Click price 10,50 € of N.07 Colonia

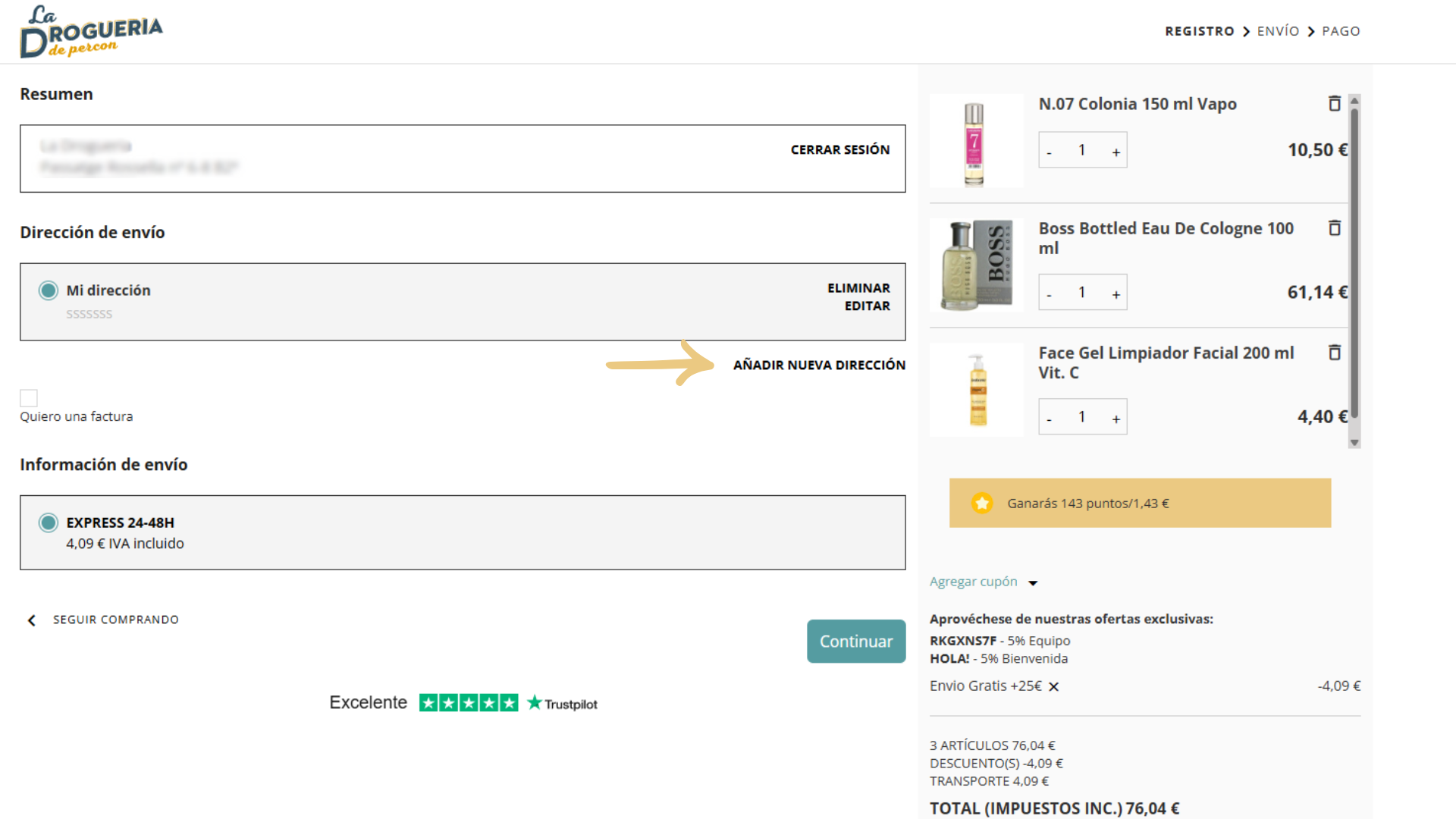pyautogui.click(x=1317, y=150)
